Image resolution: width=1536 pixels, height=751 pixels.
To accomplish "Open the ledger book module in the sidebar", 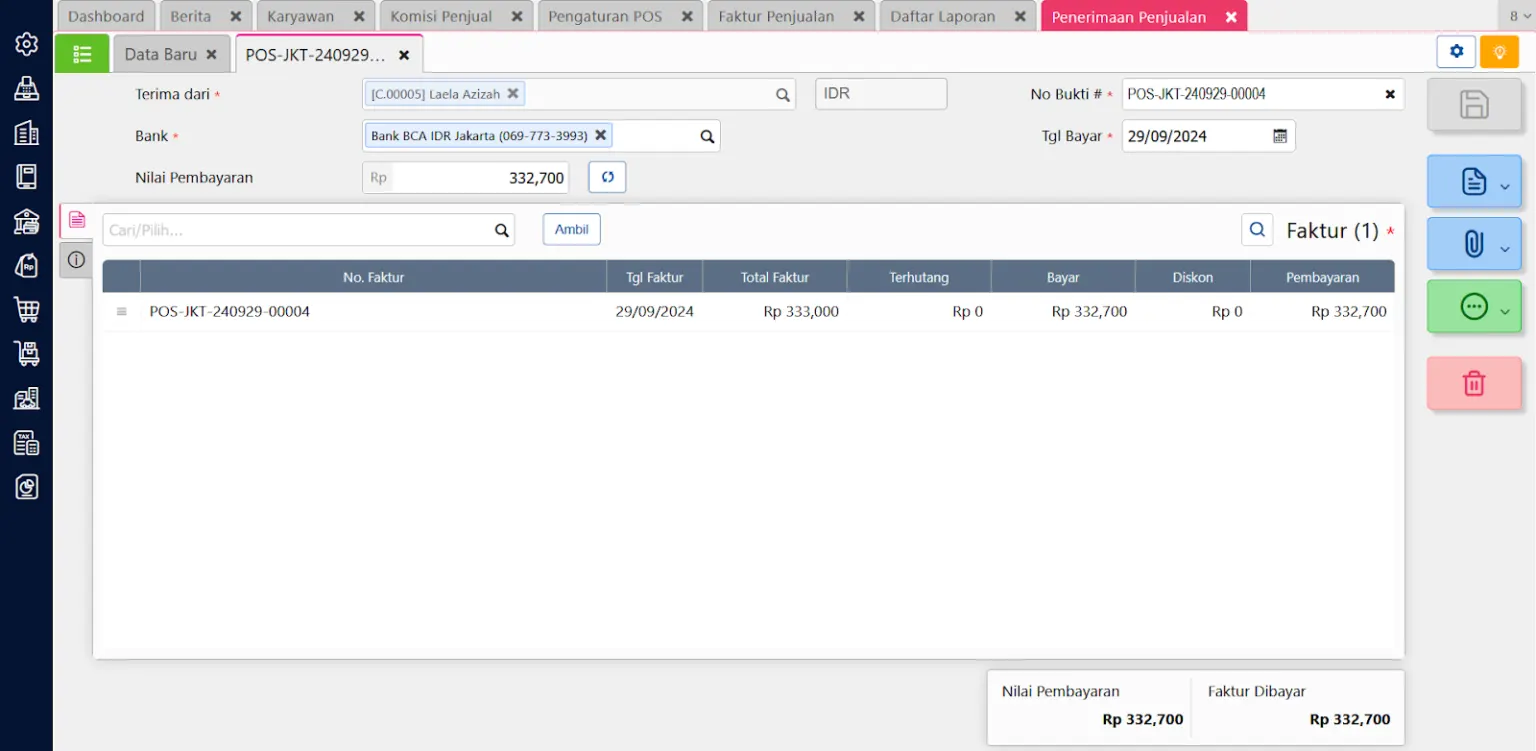I will click(26, 177).
